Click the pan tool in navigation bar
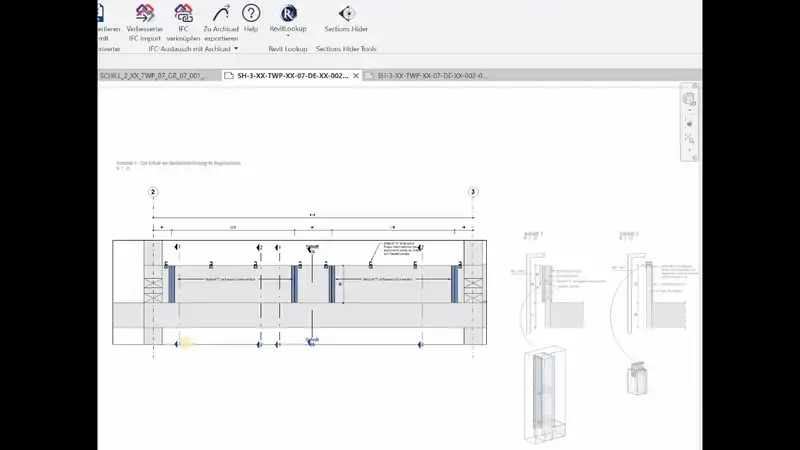 [689, 124]
